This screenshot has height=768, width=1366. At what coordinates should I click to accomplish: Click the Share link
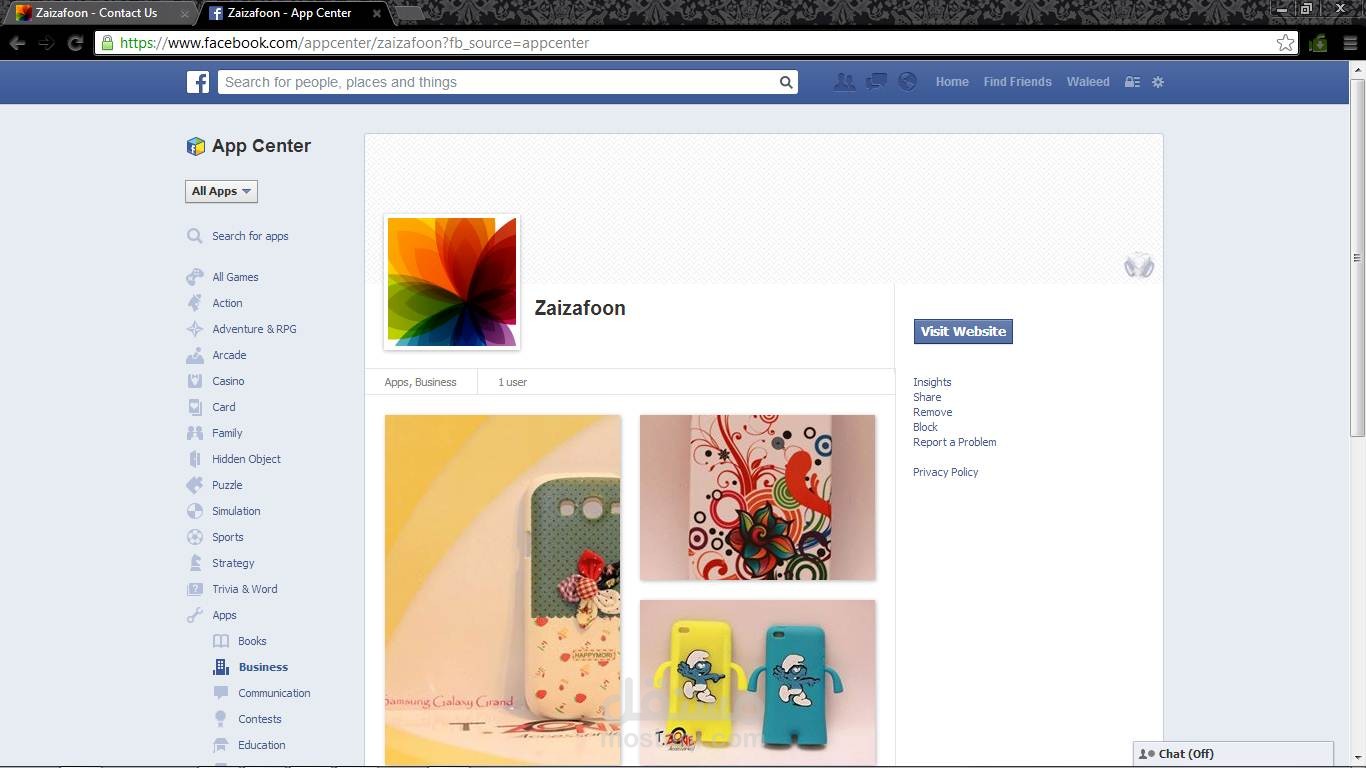[x=927, y=397]
